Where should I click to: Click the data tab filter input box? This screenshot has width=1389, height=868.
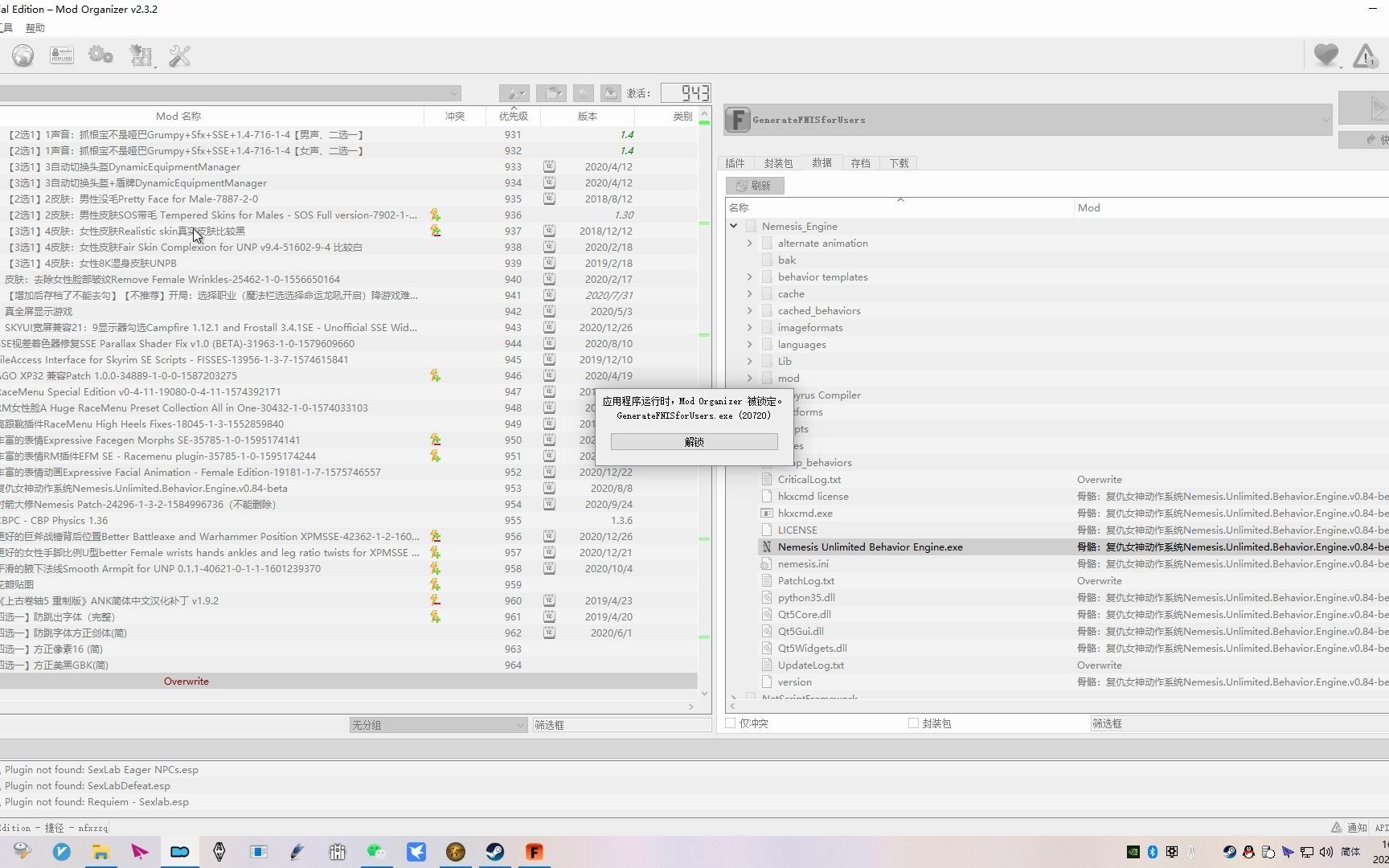pos(1239,723)
